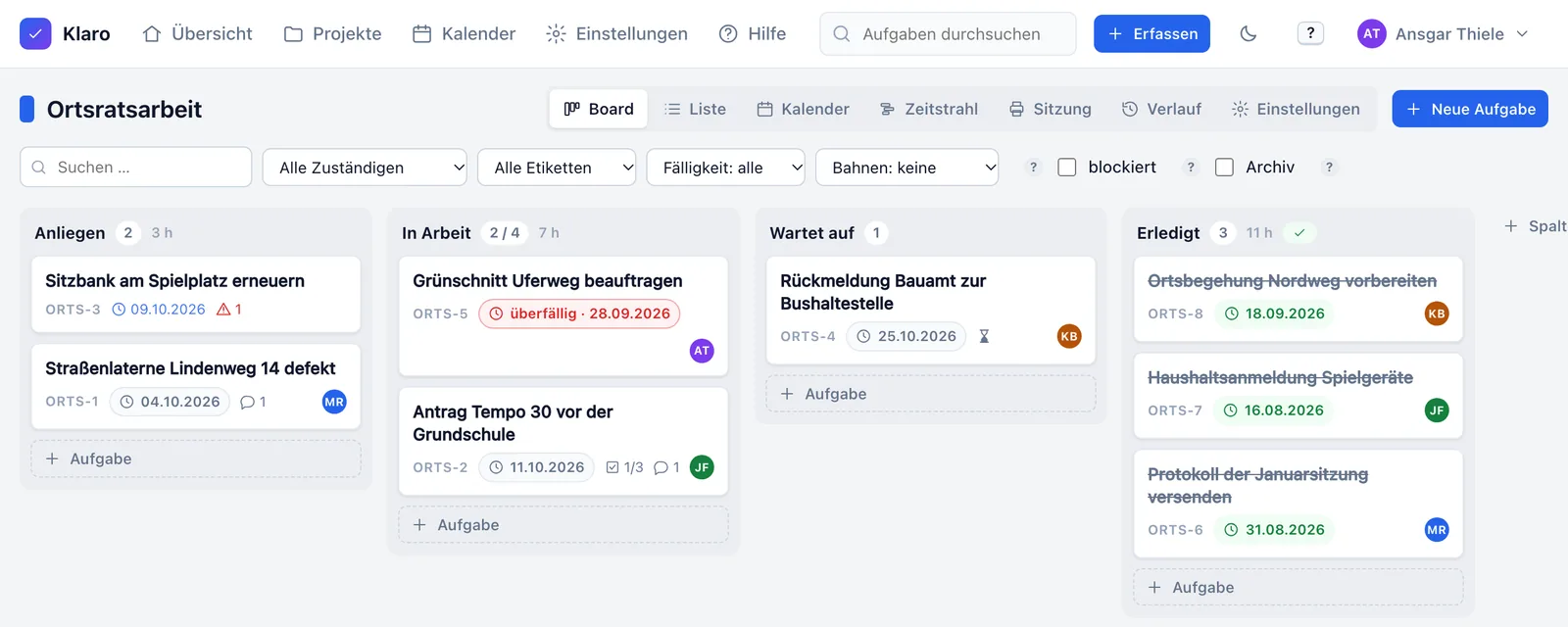
Task: Open the Alle Zuständigen dropdown
Action: pyautogui.click(x=365, y=168)
